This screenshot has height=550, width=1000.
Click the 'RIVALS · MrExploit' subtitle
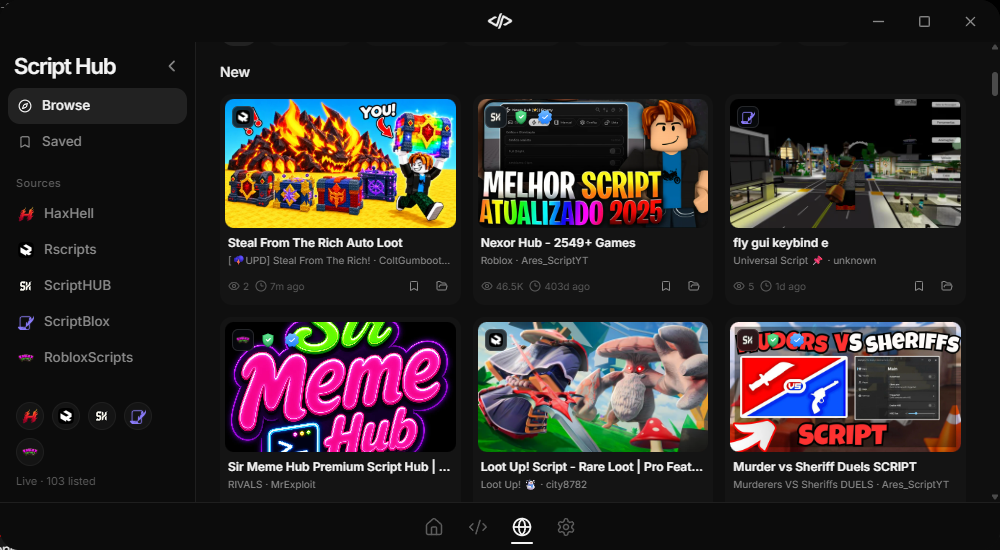272,485
